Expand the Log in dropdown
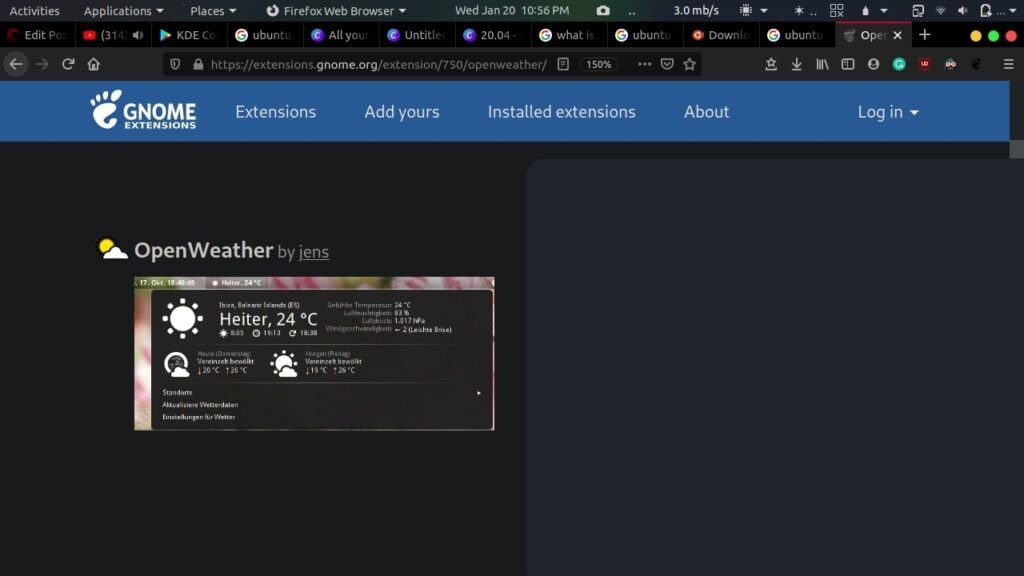Screen dimensions: 1024x576 (x=888, y=112)
